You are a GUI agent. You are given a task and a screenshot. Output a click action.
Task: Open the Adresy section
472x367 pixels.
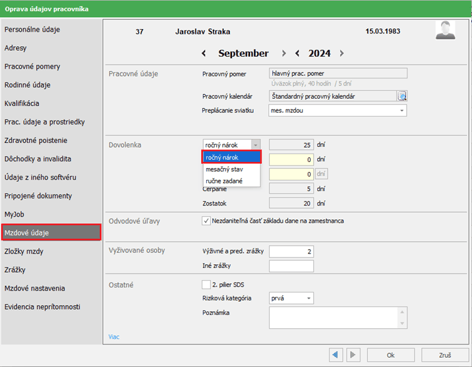point(15,48)
